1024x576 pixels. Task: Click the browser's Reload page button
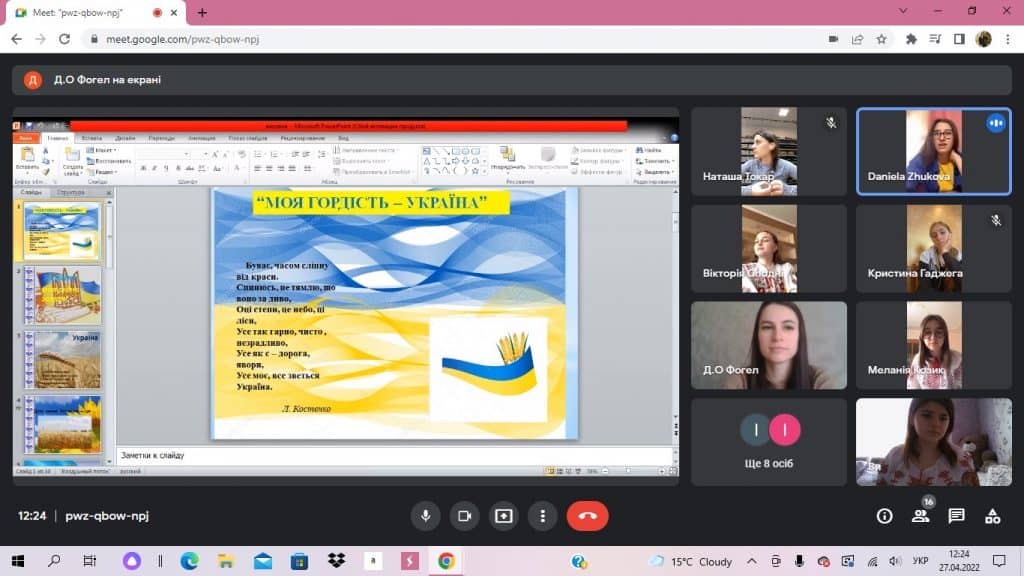pyautogui.click(x=65, y=39)
